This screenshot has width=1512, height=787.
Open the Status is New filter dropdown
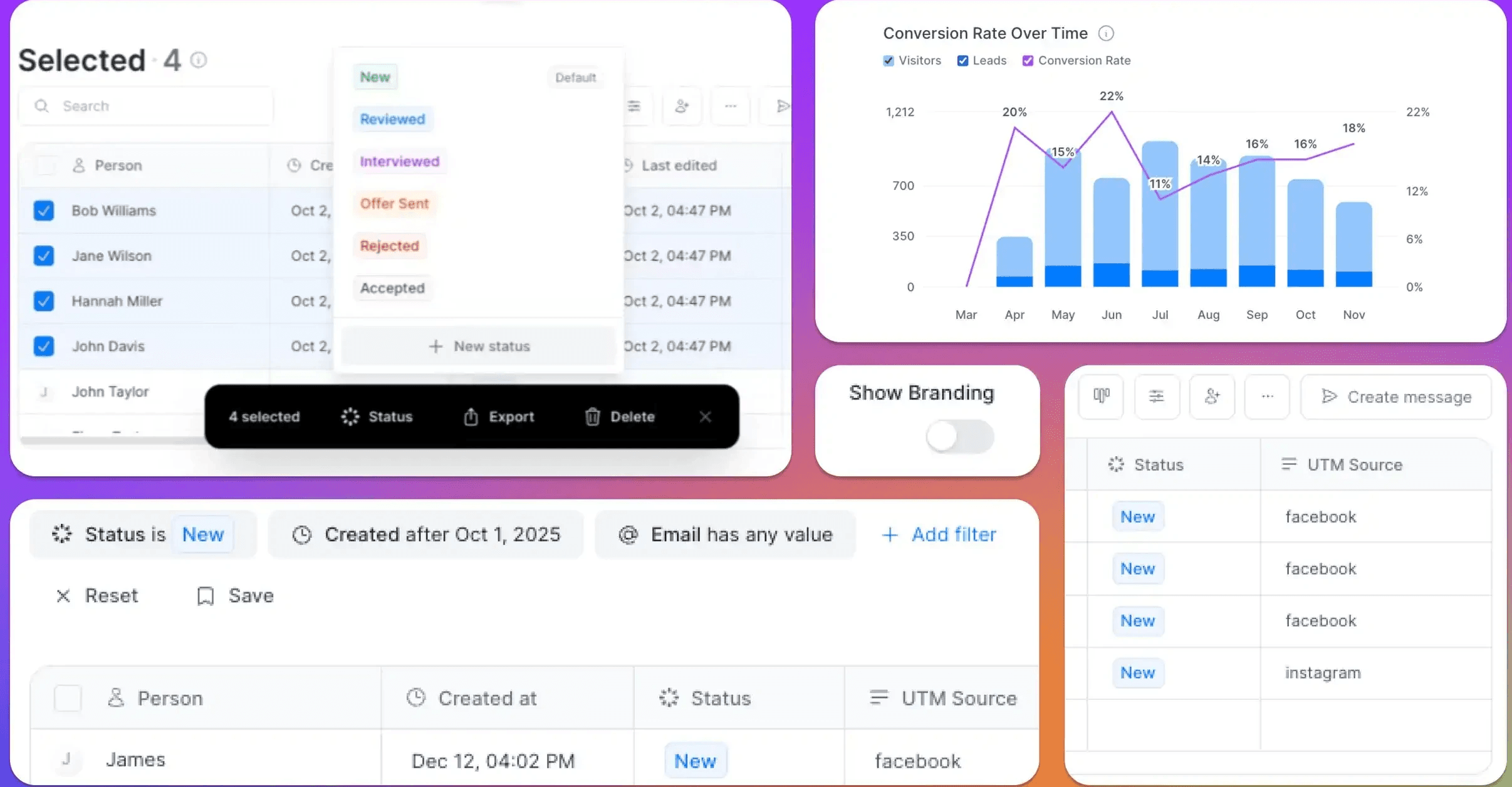pos(143,534)
